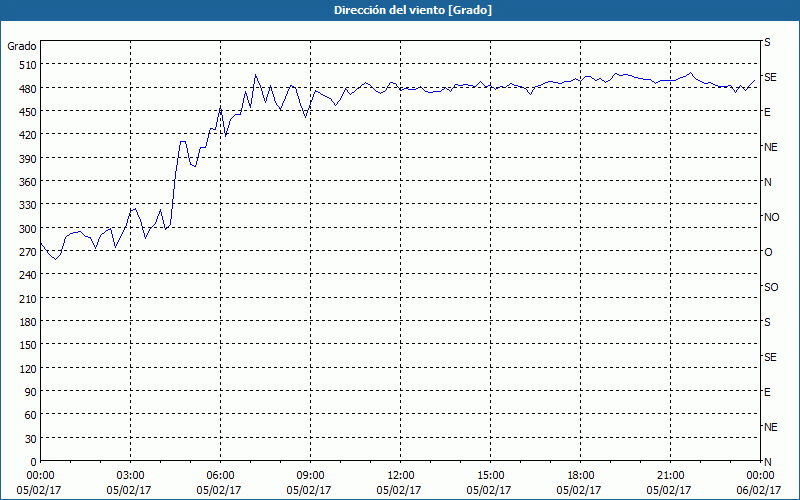Screen dimensions: 800x500
Task: Click the E compass label at 90 level
Action: point(767,392)
